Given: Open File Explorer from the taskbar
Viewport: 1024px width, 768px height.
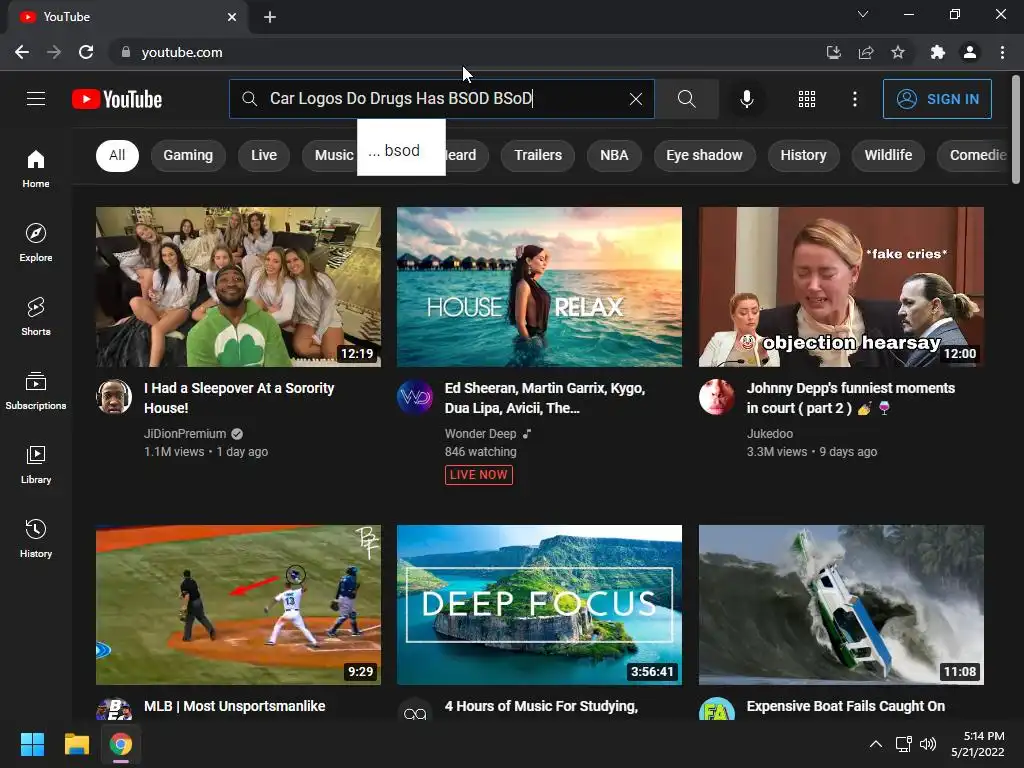Looking at the screenshot, I should point(76,744).
